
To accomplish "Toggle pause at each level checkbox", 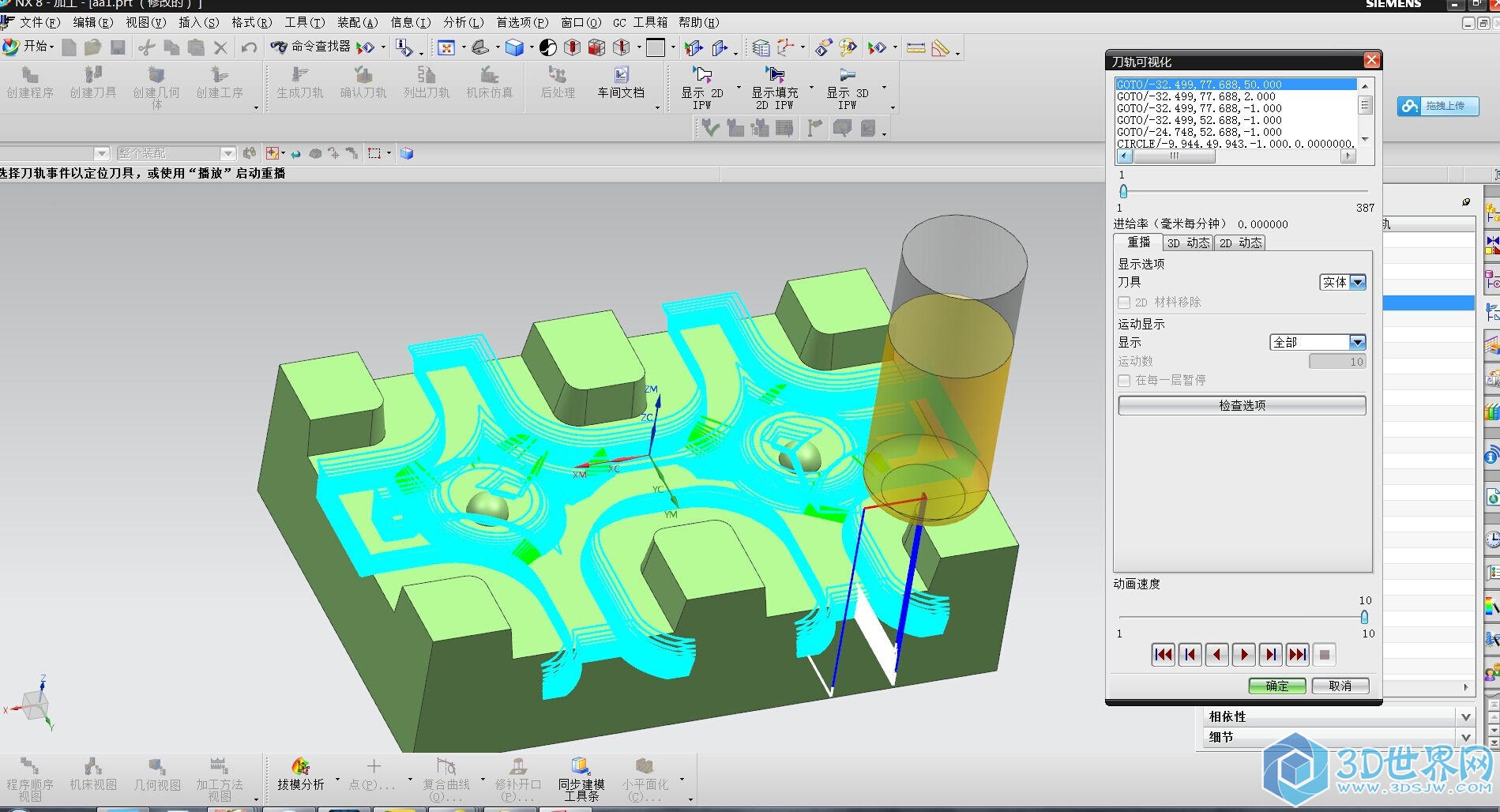I will [1124, 381].
